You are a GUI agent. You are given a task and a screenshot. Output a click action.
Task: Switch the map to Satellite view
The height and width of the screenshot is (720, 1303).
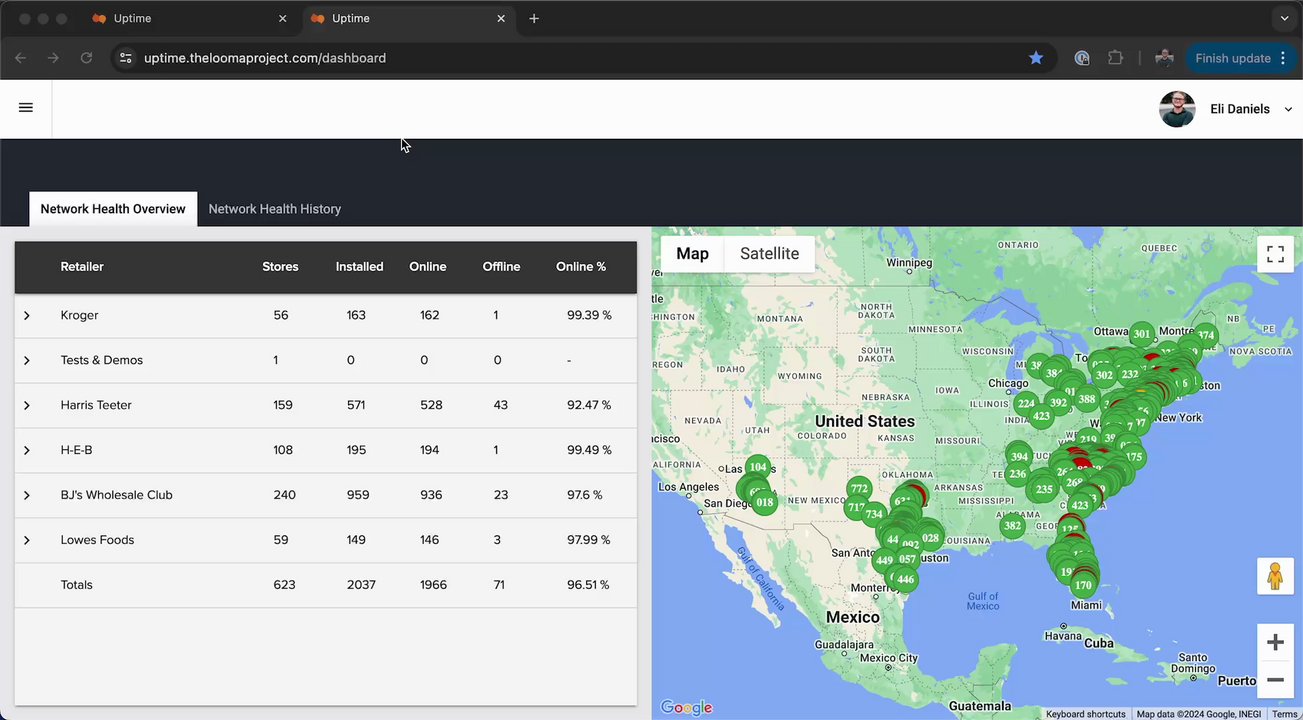click(769, 254)
